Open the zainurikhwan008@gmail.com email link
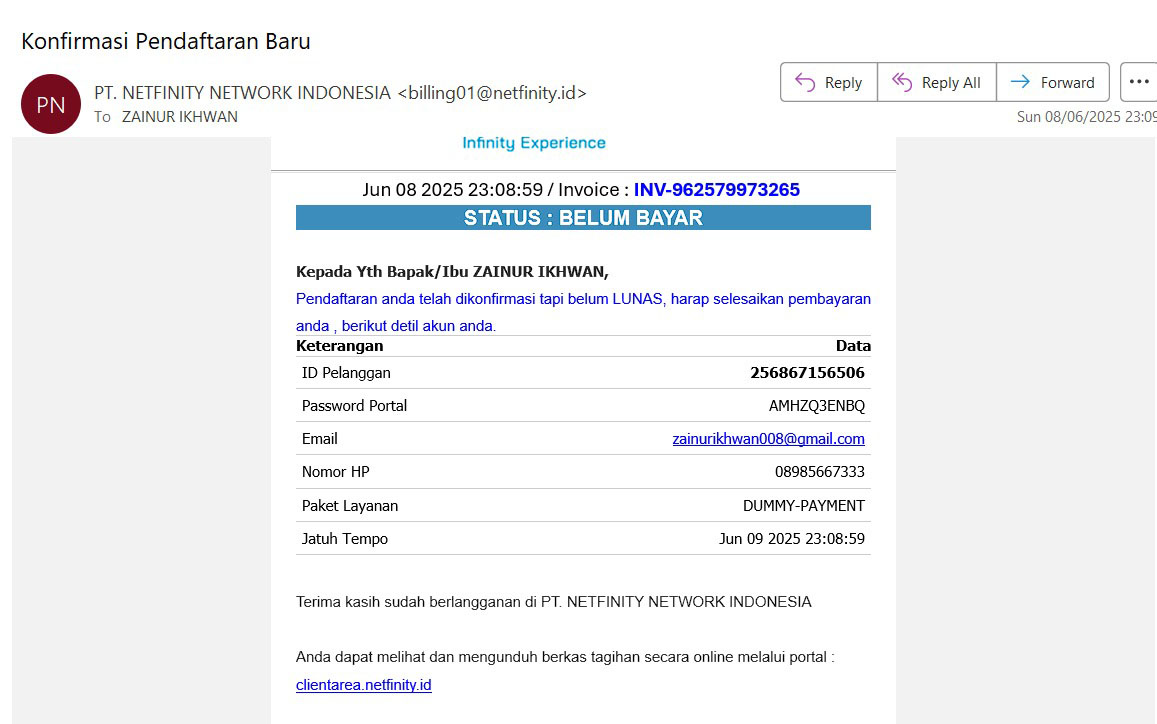The height and width of the screenshot is (724, 1157). click(x=768, y=439)
